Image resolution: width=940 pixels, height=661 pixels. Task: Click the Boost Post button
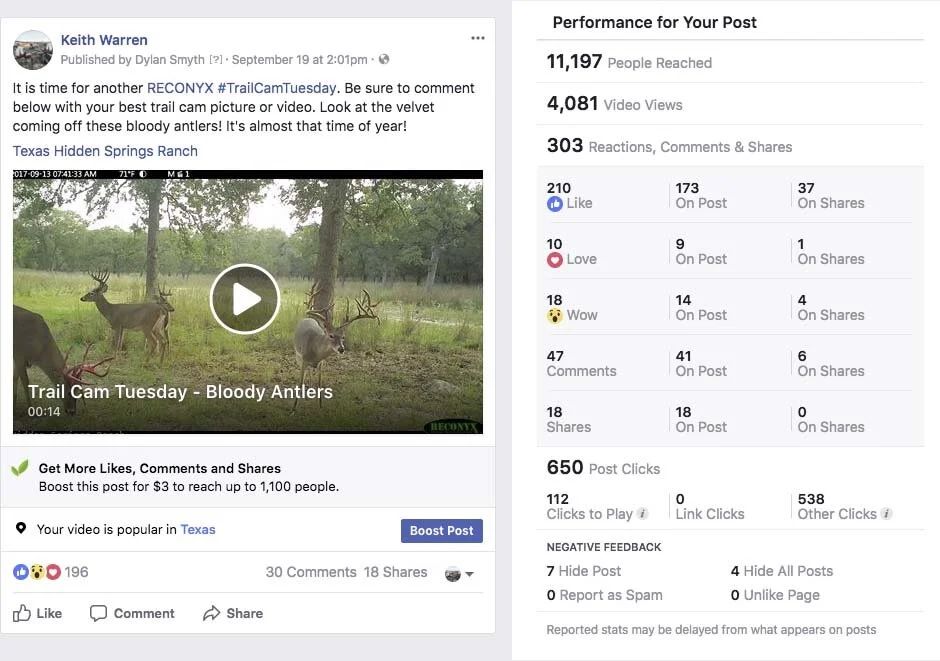pos(442,530)
